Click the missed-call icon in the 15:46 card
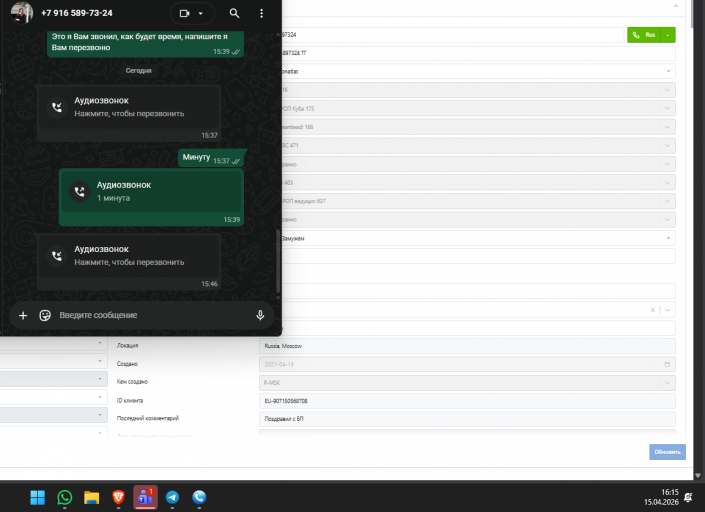The image size is (705, 512). click(57, 256)
